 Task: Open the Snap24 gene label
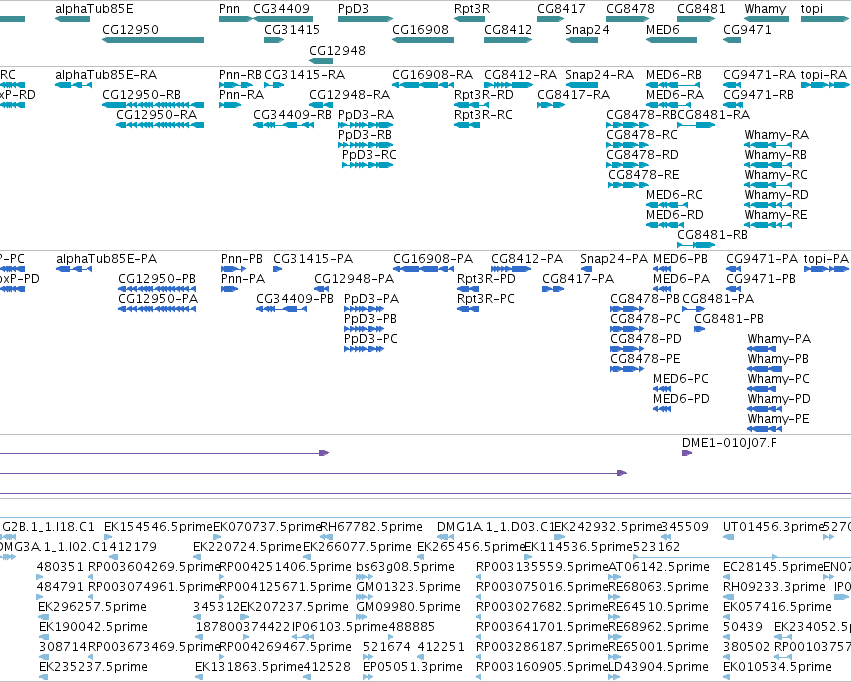click(x=587, y=29)
